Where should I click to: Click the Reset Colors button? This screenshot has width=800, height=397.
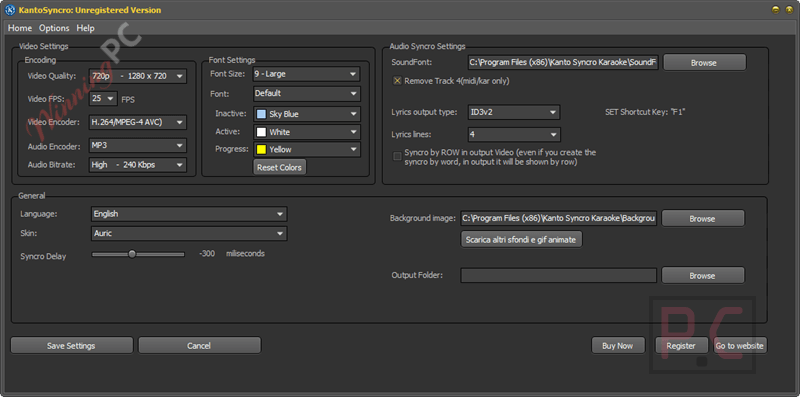pyautogui.click(x=280, y=167)
